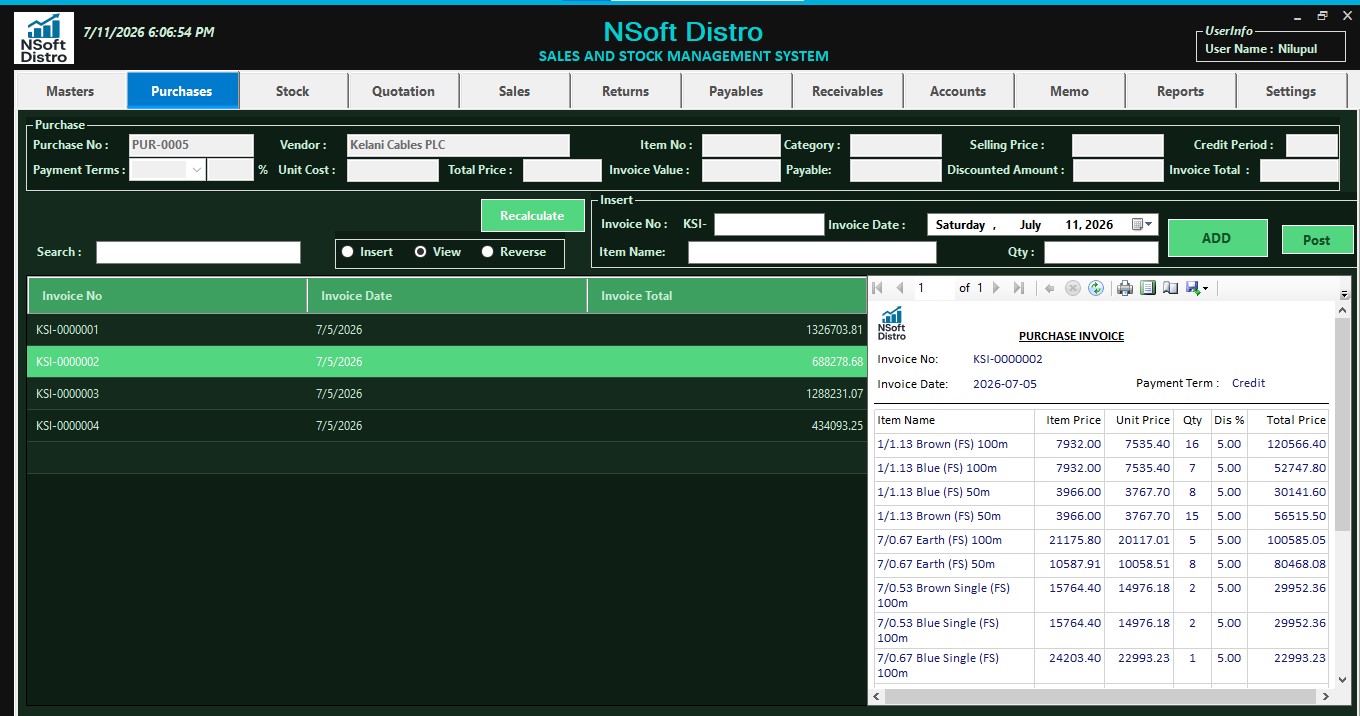
Task: Select invoice row KSI-0000003
Action: (447, 394)
